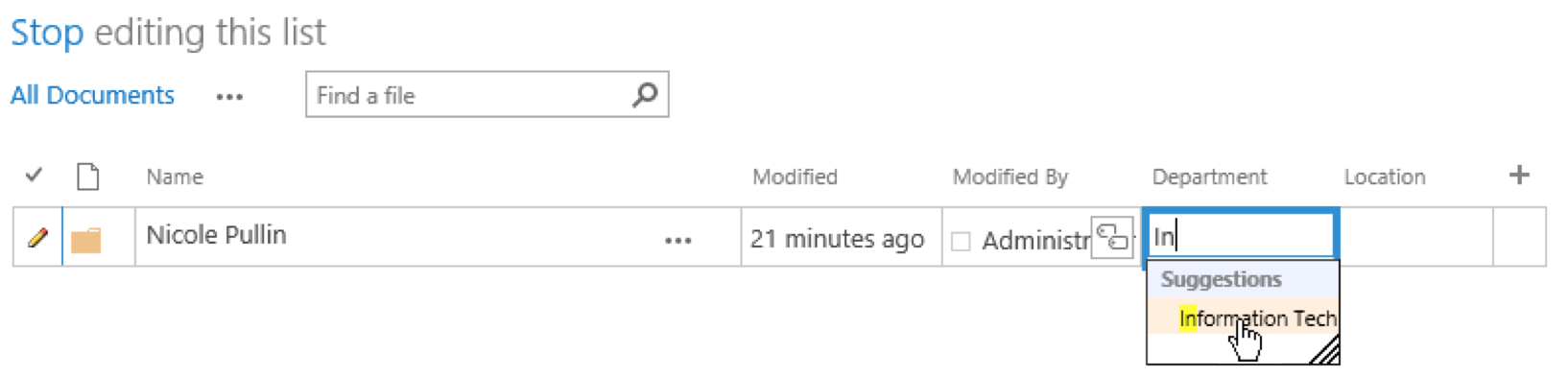Click the Stop editing link
The width and height of the screenshot is (1568, 376).
pos(47,33)
